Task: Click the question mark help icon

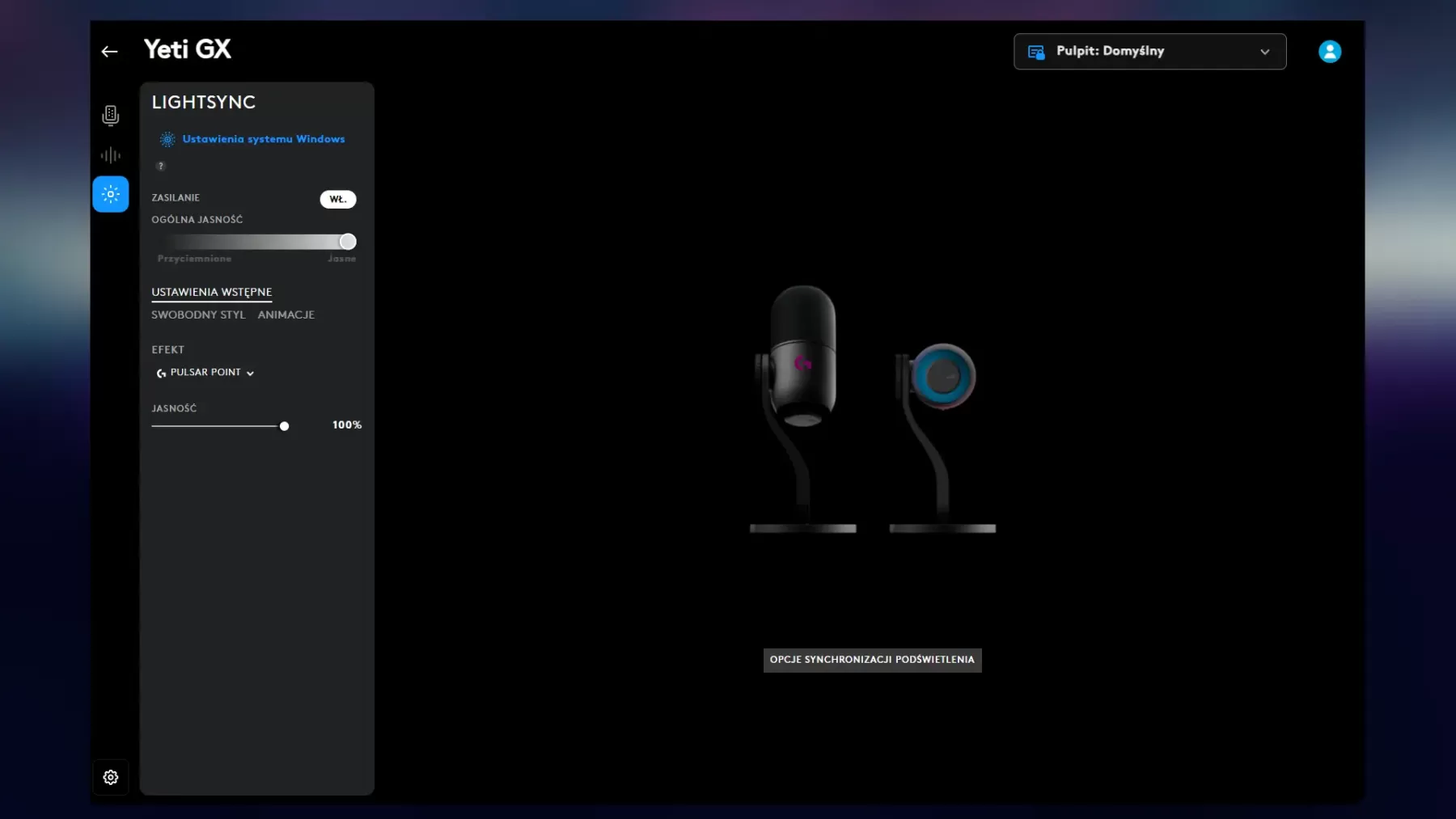Action: click(160, 166)
